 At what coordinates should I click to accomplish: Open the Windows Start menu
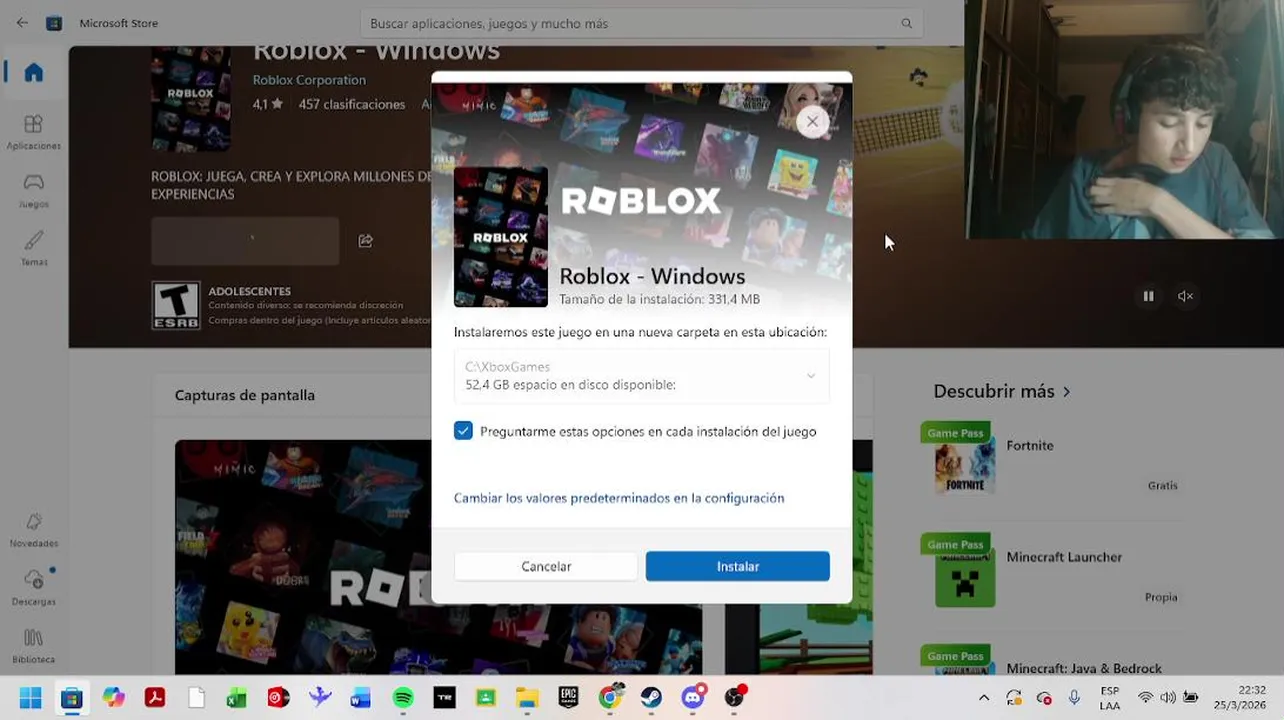[30, 697]
